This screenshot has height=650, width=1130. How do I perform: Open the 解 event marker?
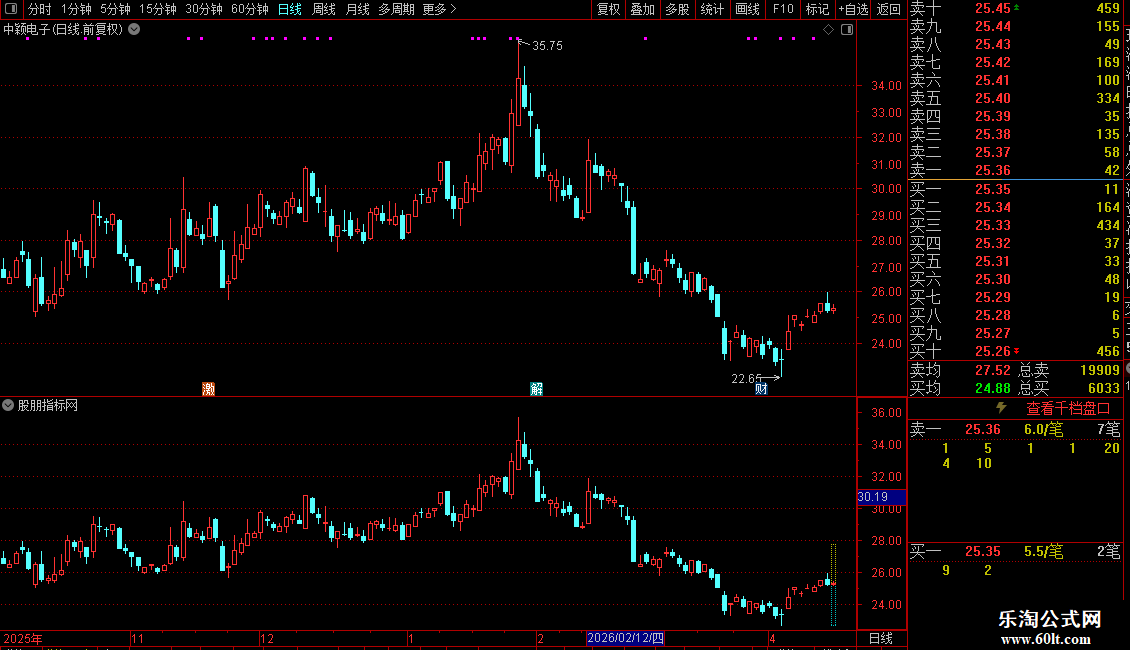536,389
